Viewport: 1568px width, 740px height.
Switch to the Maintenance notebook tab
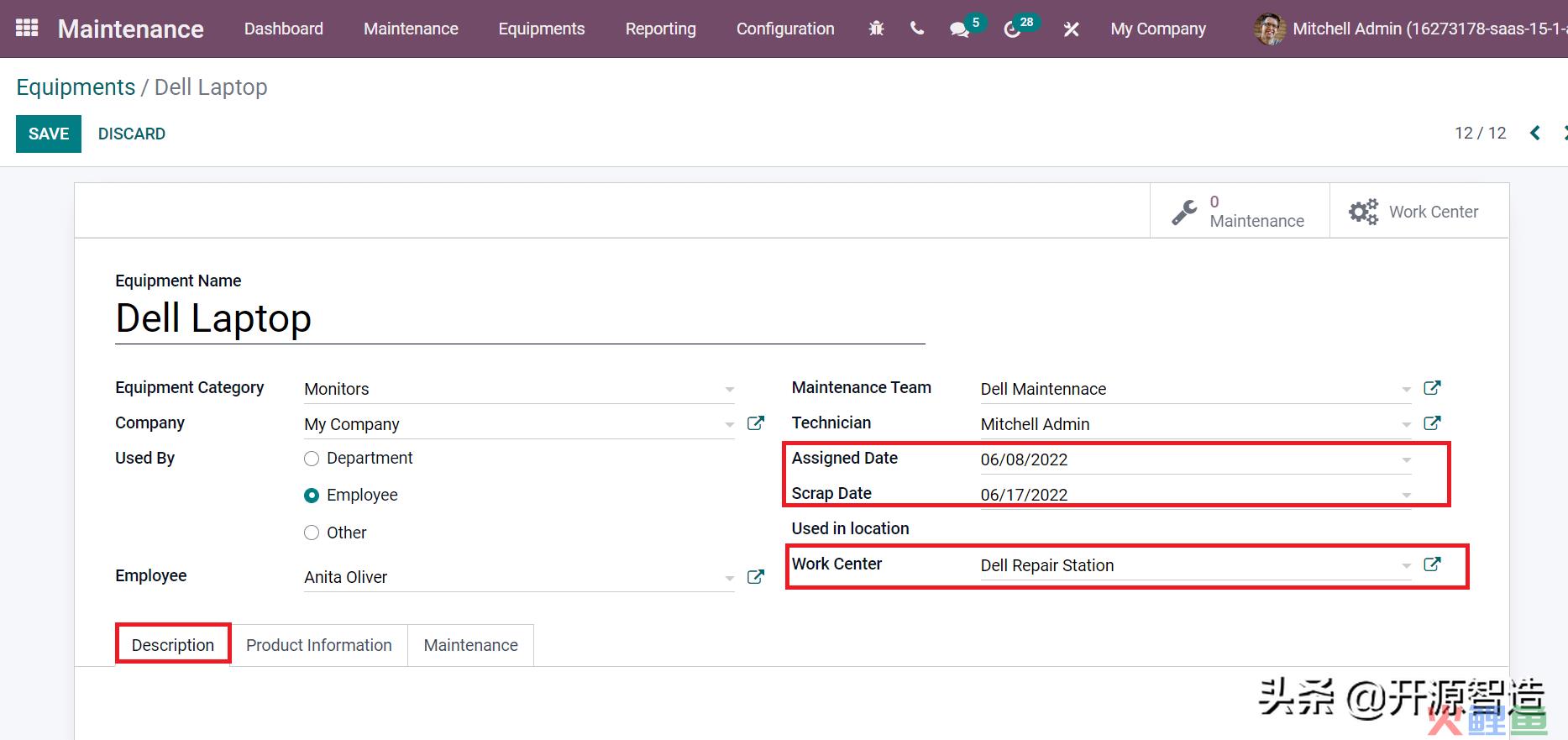471,645
